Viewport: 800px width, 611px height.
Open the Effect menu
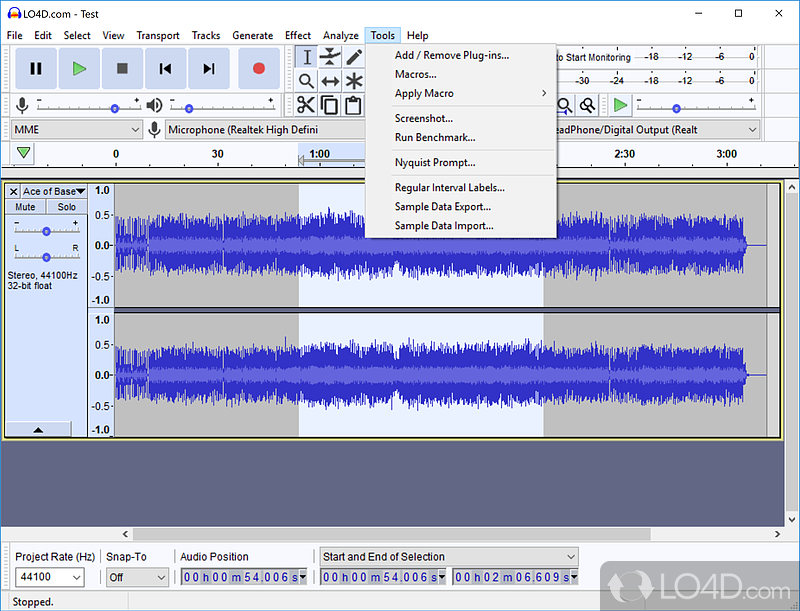(297, 35)
